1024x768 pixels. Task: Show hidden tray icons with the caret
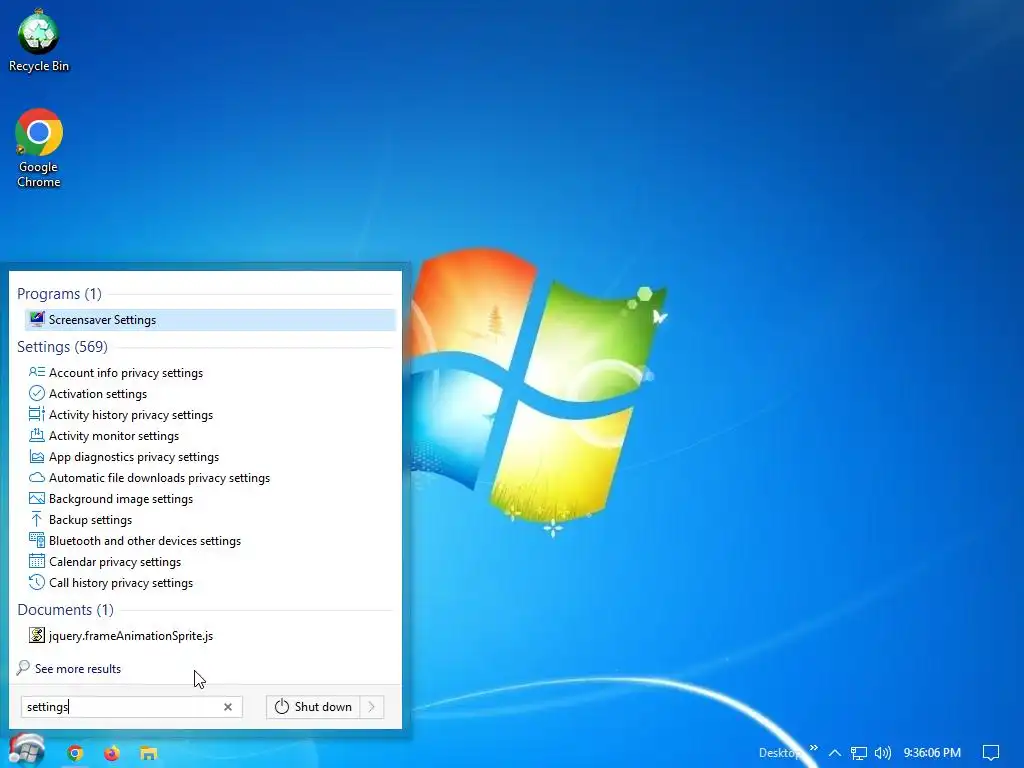(x=835, y=753)
